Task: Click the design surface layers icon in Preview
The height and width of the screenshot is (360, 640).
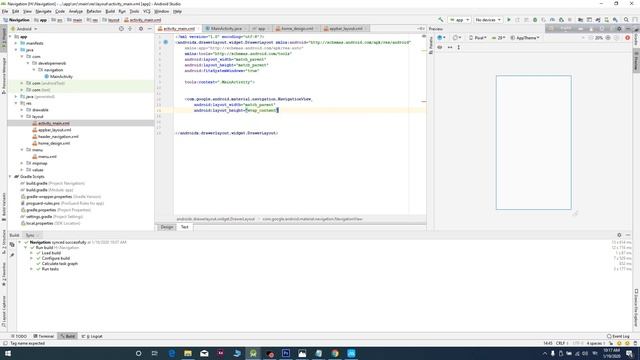Action: pyautogui.click(x=441, y=38)
